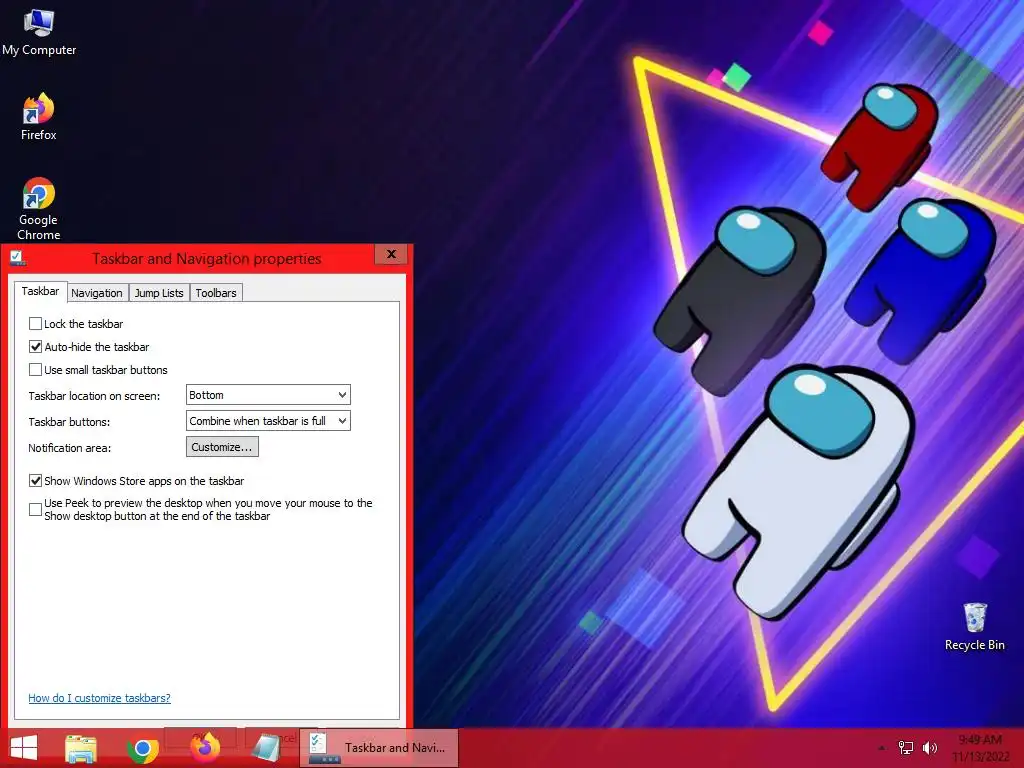This screenshot has height=768, width=1024.
Task: Select Taskbar and Navi... taskbar button
Action: 379,748
